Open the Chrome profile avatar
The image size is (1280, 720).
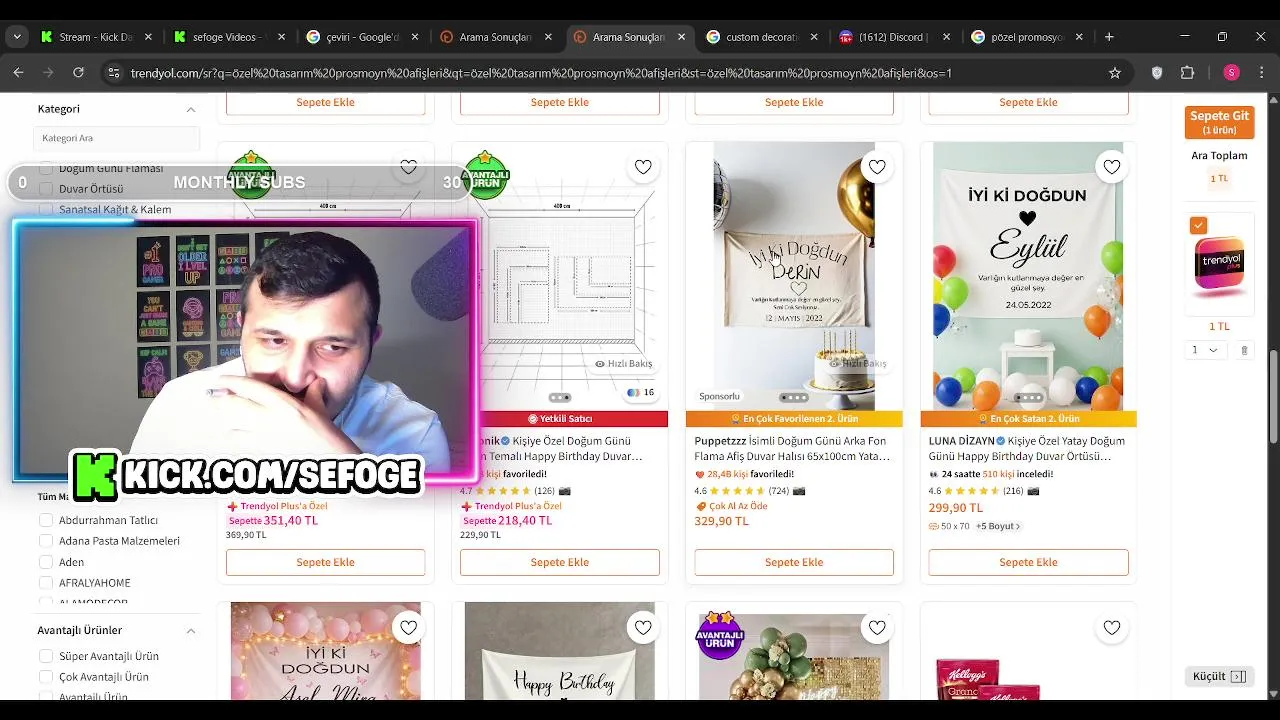click(x=1231, y=73)
